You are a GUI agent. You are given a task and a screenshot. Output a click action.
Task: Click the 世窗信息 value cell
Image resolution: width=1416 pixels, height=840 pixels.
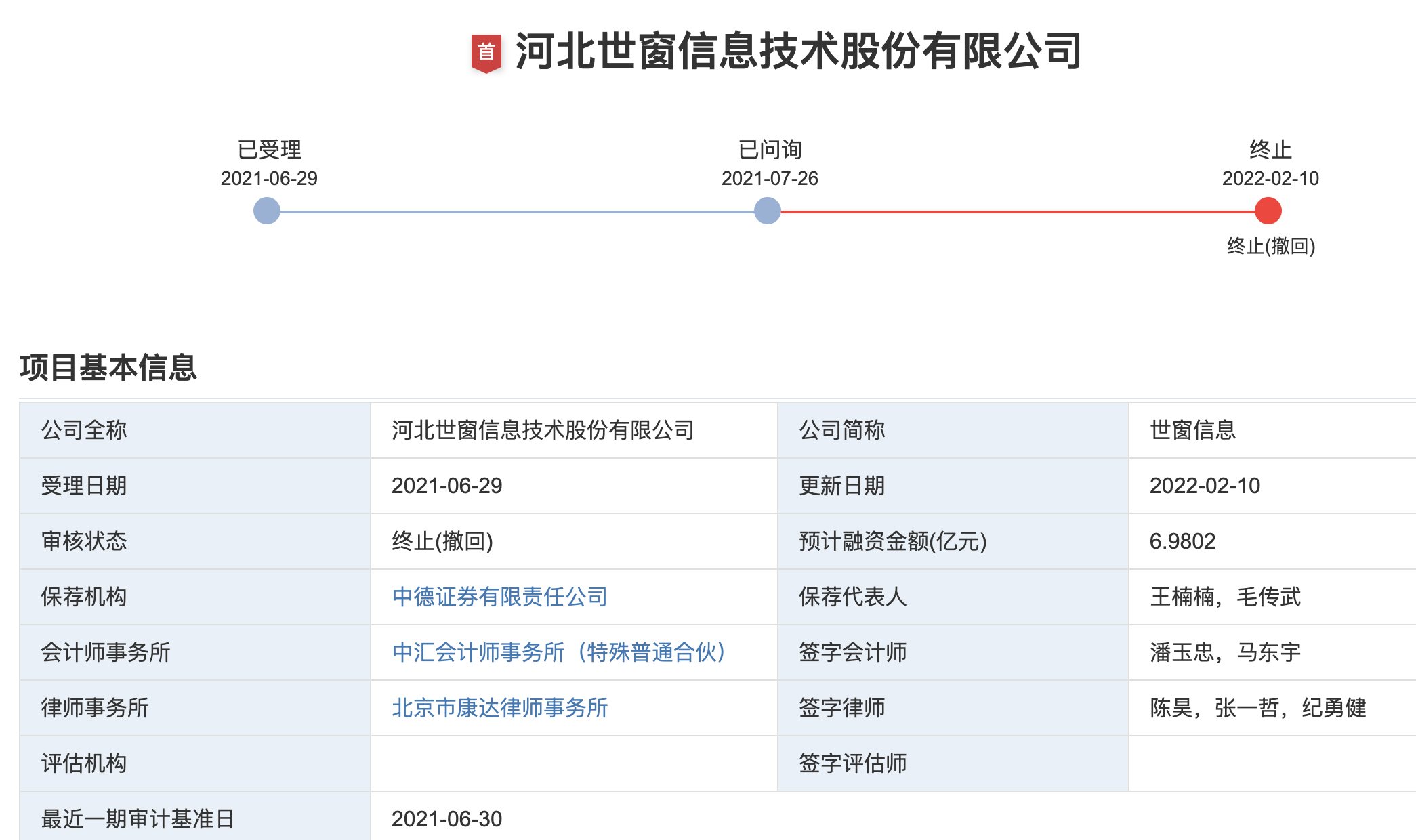click(1272, 430)
